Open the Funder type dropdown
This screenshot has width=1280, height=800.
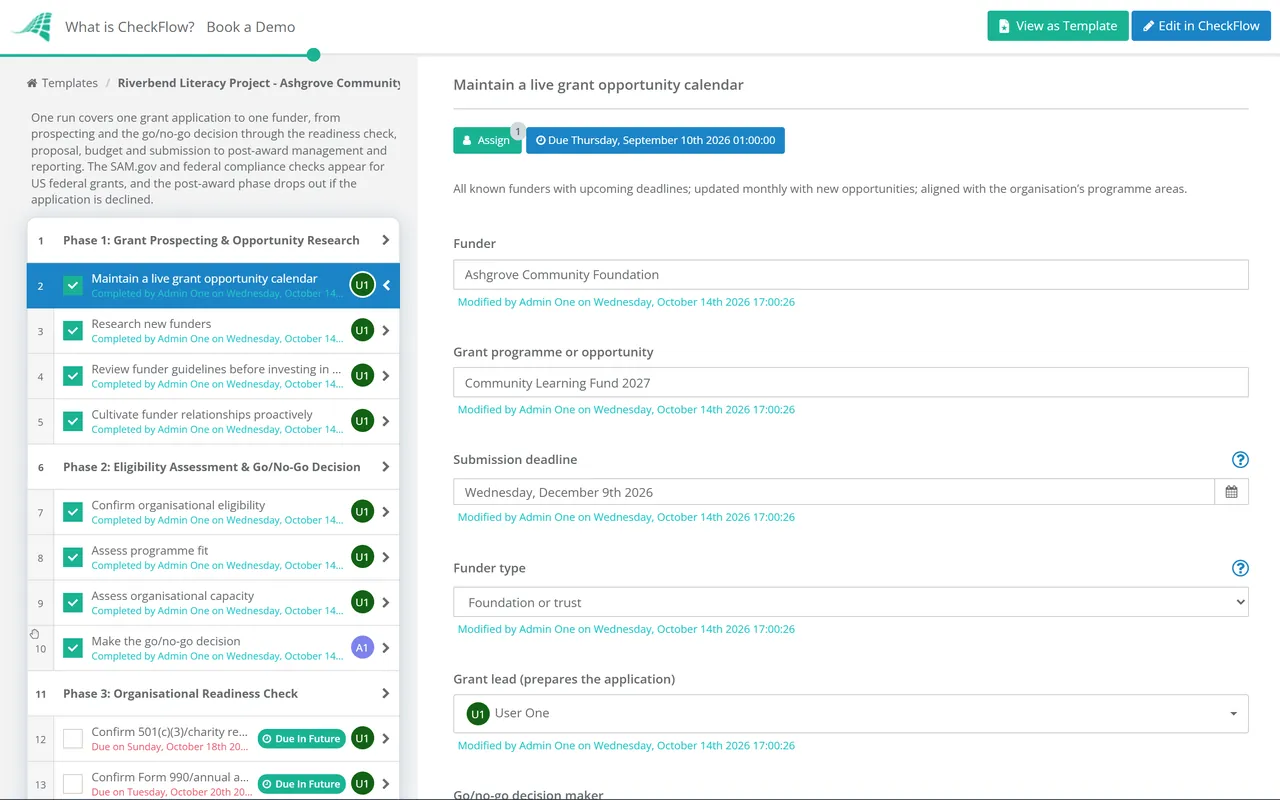click(x=851, y=602)
